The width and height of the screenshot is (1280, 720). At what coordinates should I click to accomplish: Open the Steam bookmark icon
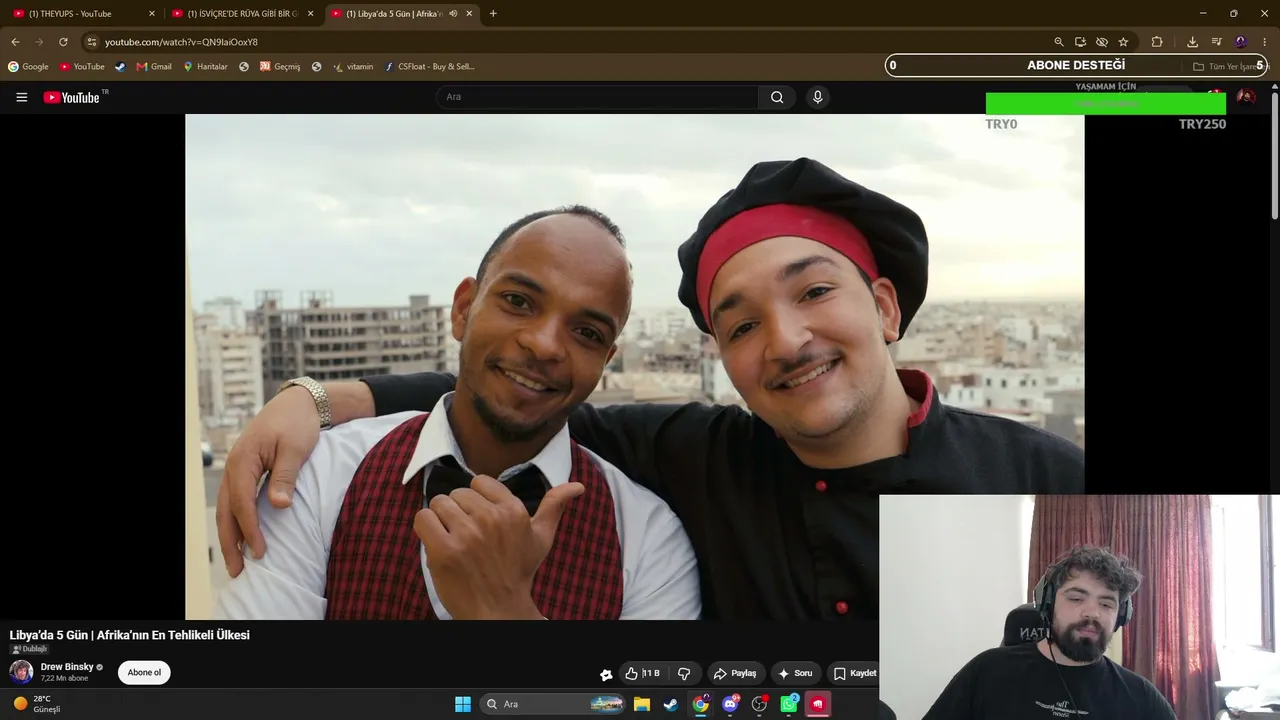point(120,67)
